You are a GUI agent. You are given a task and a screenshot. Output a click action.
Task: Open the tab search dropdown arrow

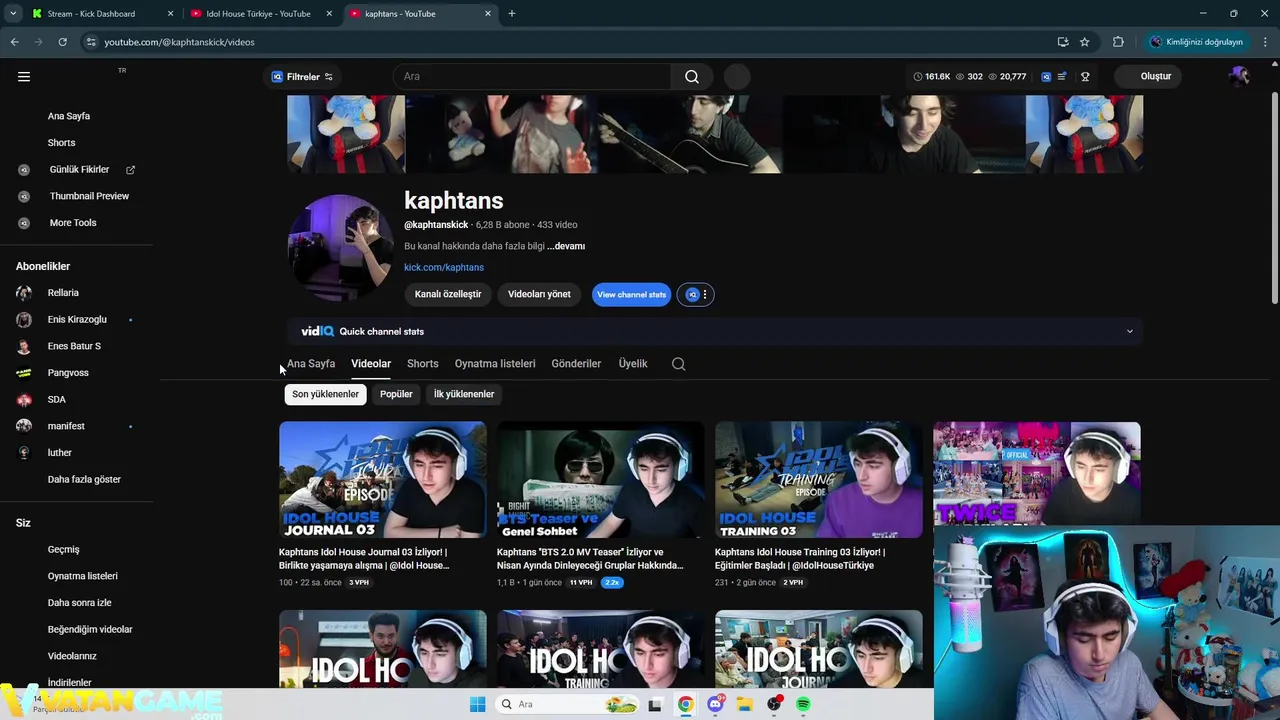(x=13, y=14)
